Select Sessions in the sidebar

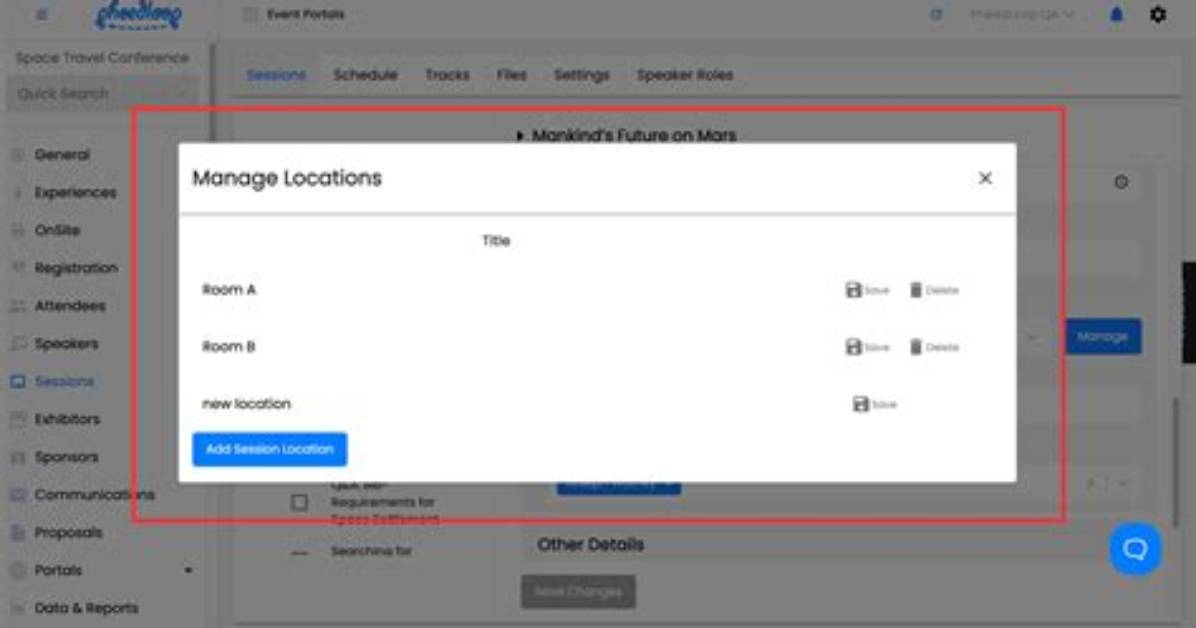tap(64, 382)
